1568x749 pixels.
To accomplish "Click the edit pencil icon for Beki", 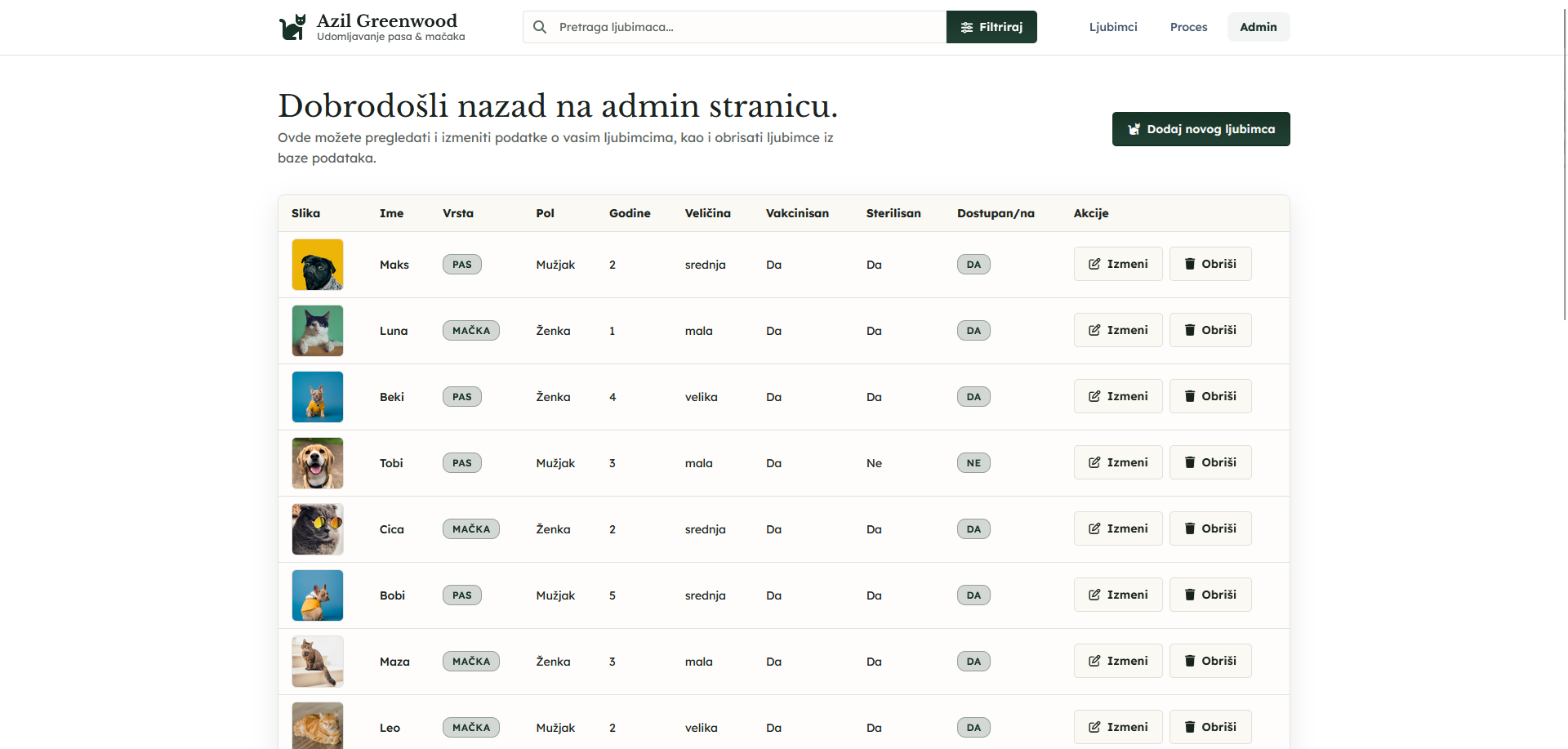I will (1094, 396).
